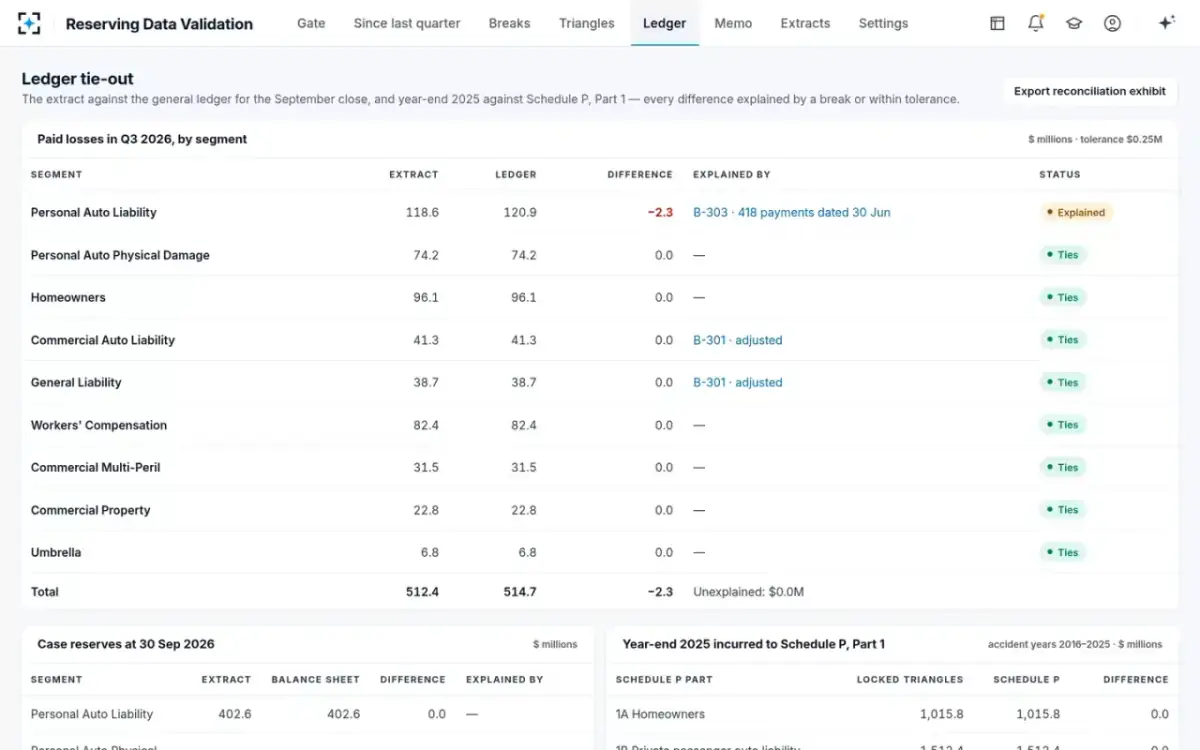
Task: Click Year-end 2025 incurred to Schedule P heading
Action: (753, 644)
